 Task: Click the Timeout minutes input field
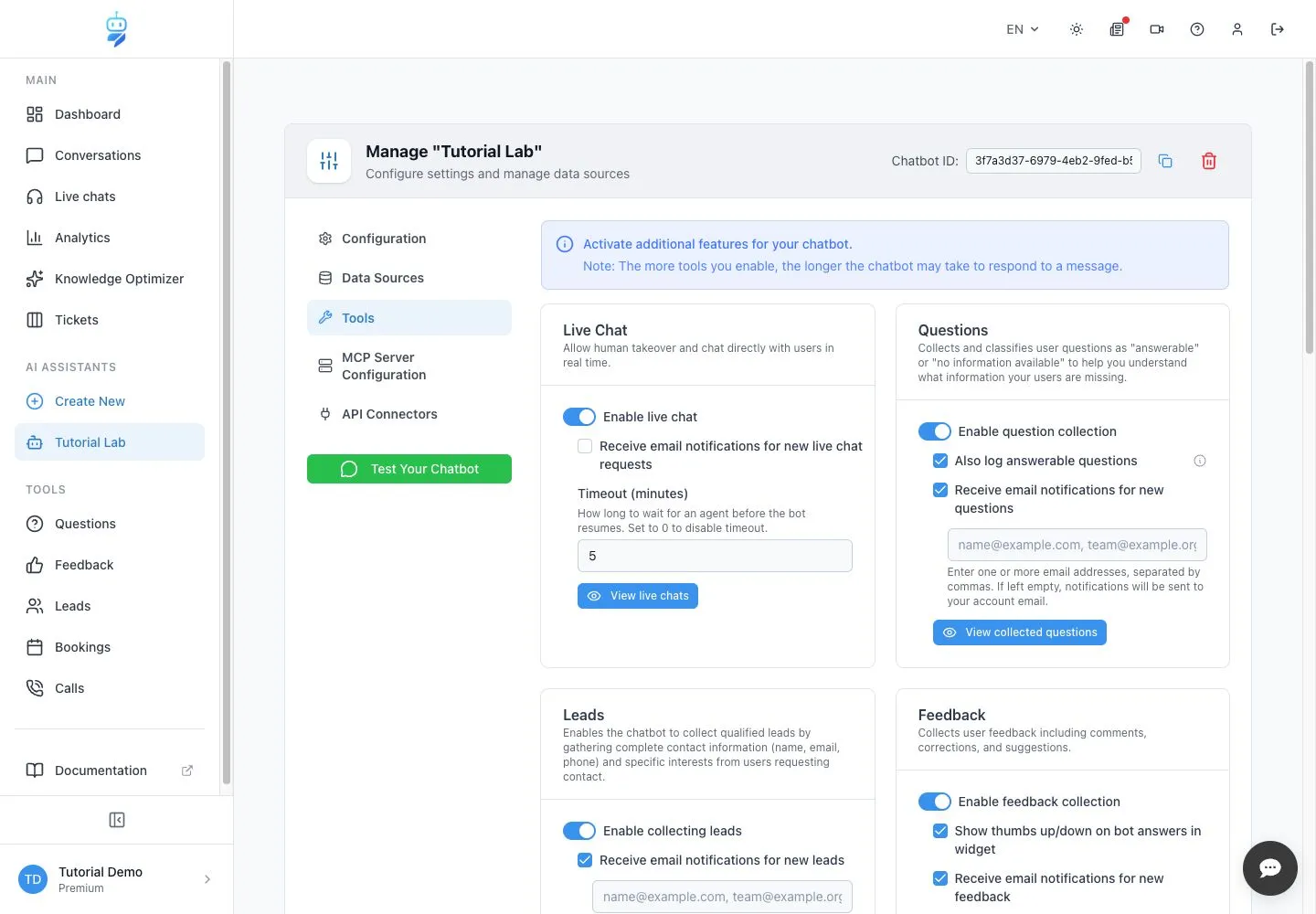(715, 556)
